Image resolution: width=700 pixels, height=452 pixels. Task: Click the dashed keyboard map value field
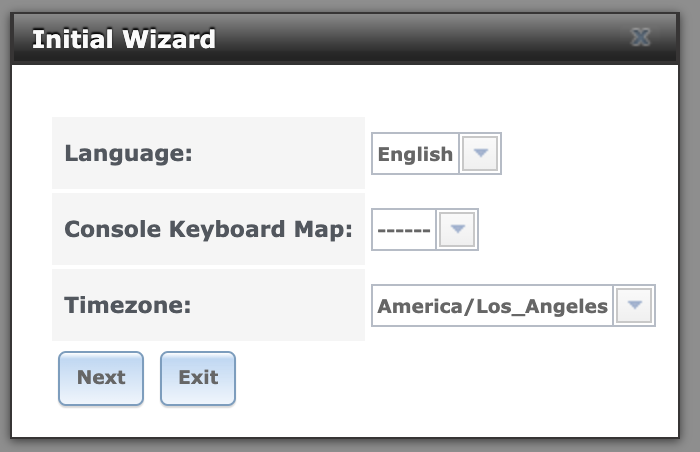tap(404, 229)
